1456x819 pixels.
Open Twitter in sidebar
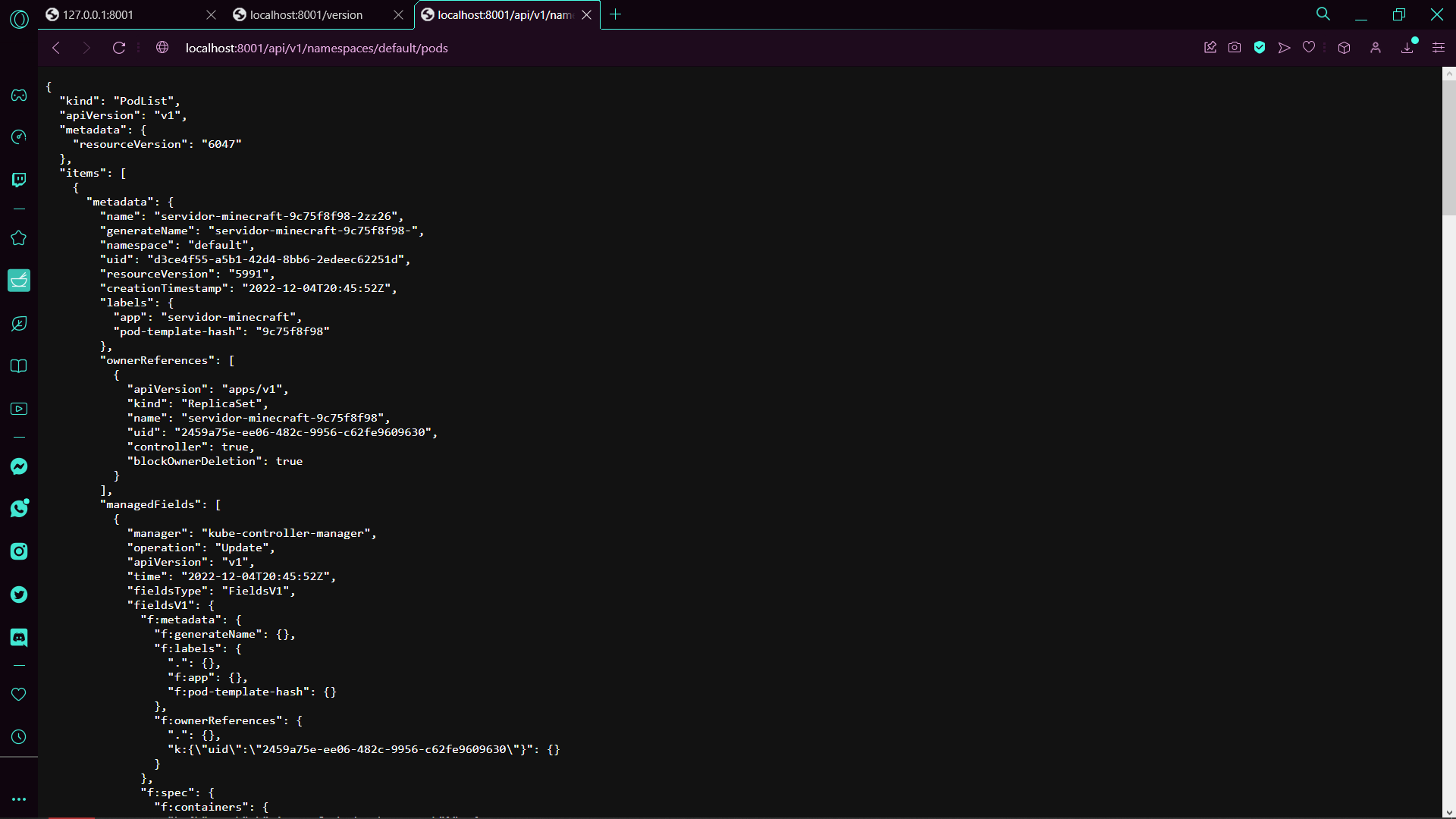[19, 595]
